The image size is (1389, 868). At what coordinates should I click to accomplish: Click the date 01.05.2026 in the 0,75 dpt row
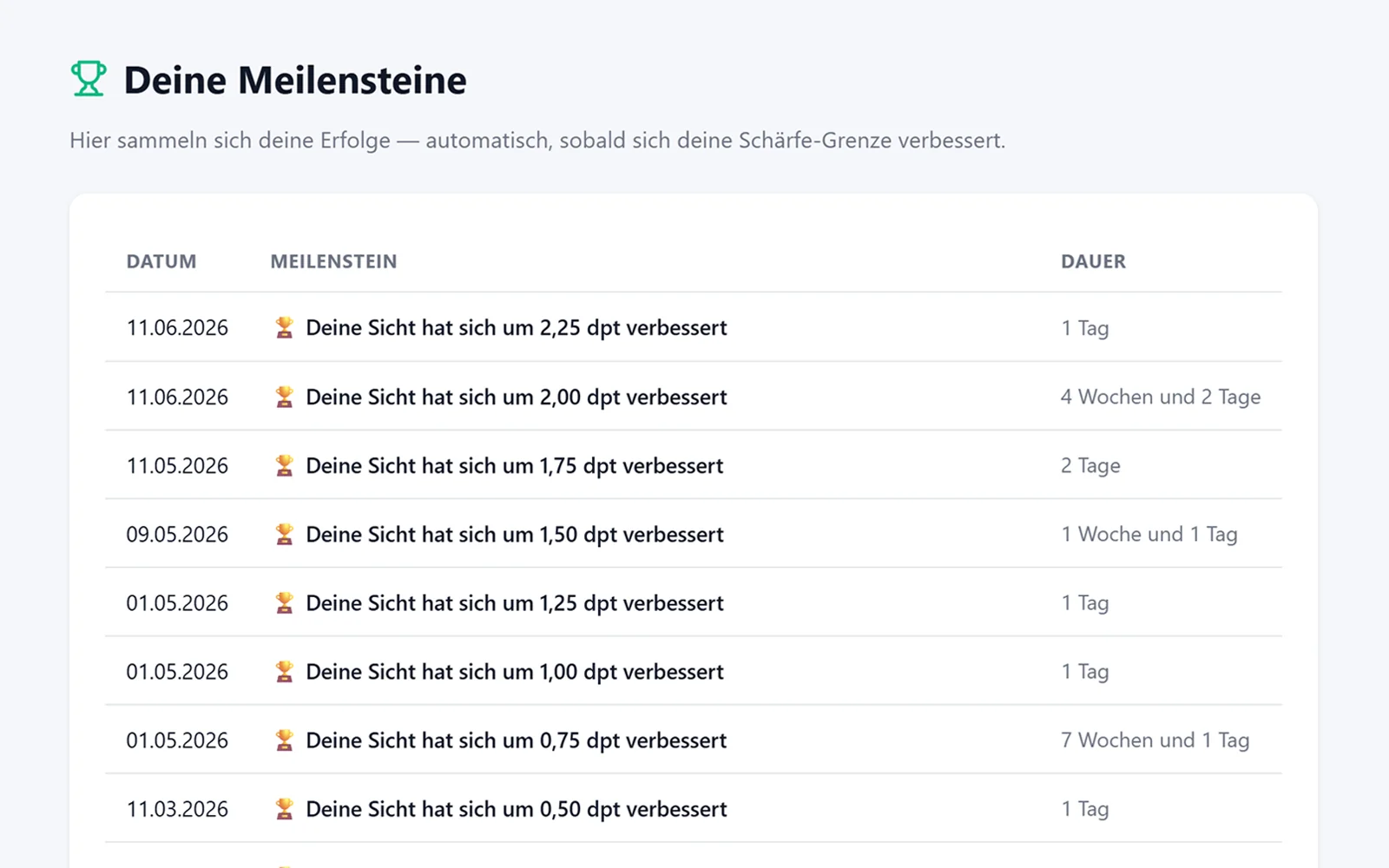177,740
